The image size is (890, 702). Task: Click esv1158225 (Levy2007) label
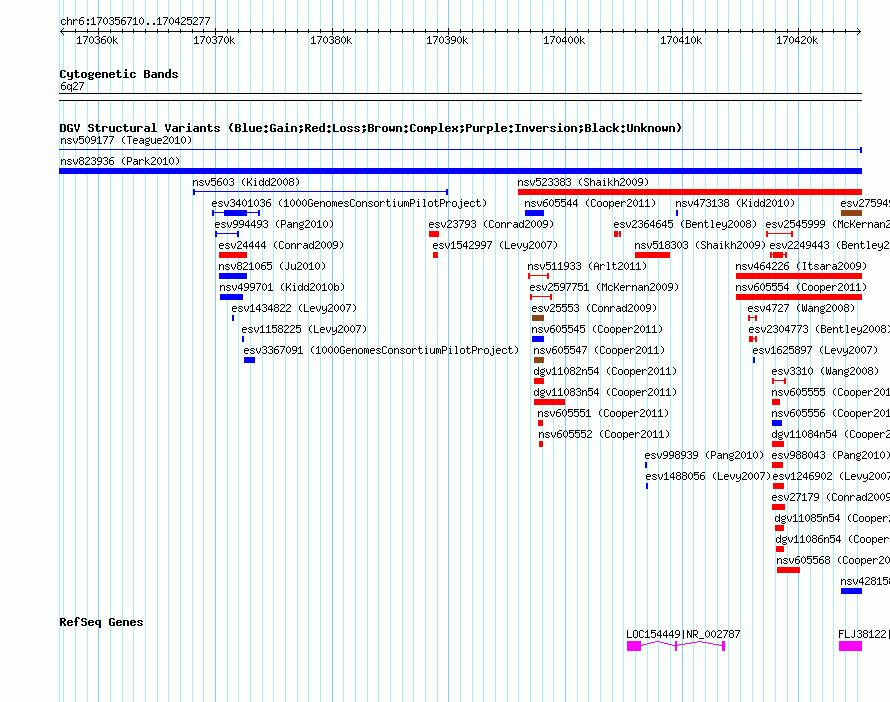[304, 329]
